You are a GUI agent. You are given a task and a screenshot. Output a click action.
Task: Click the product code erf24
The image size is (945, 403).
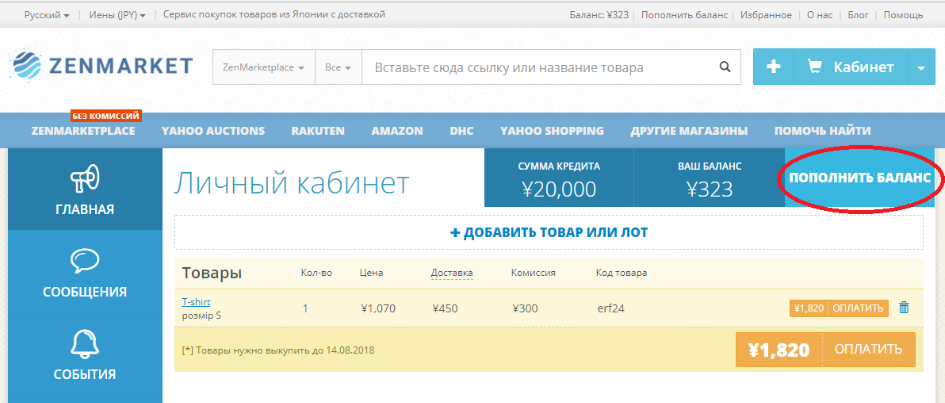[x=611, y=308]
